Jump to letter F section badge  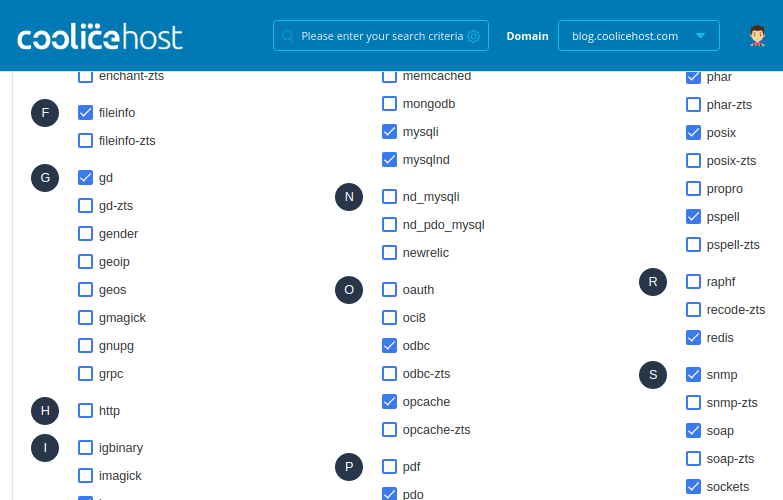pyautogui.click(x=45, y=113)
